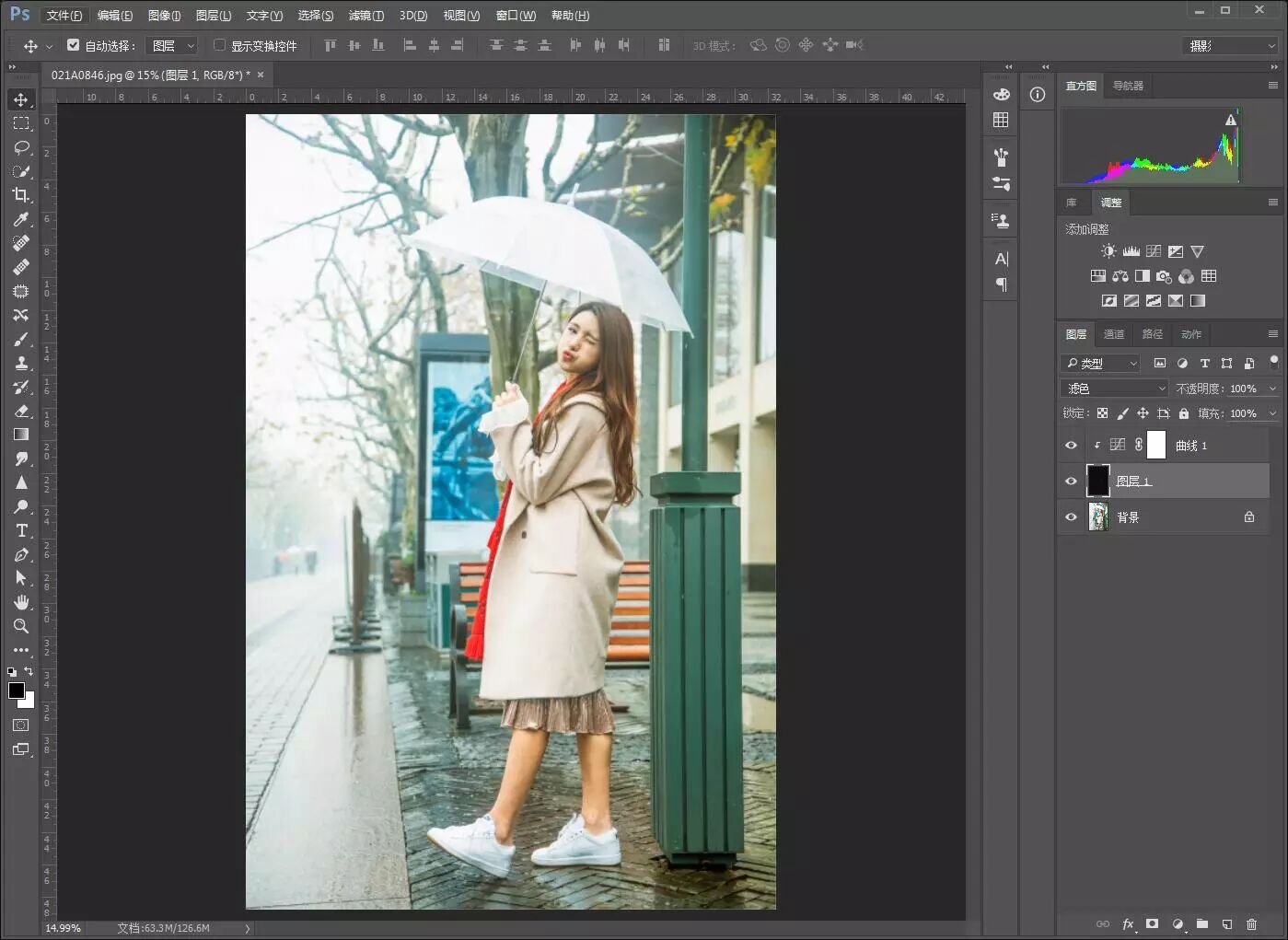
Task: Click the layer style fx icon
Action: pos(1128,923)
